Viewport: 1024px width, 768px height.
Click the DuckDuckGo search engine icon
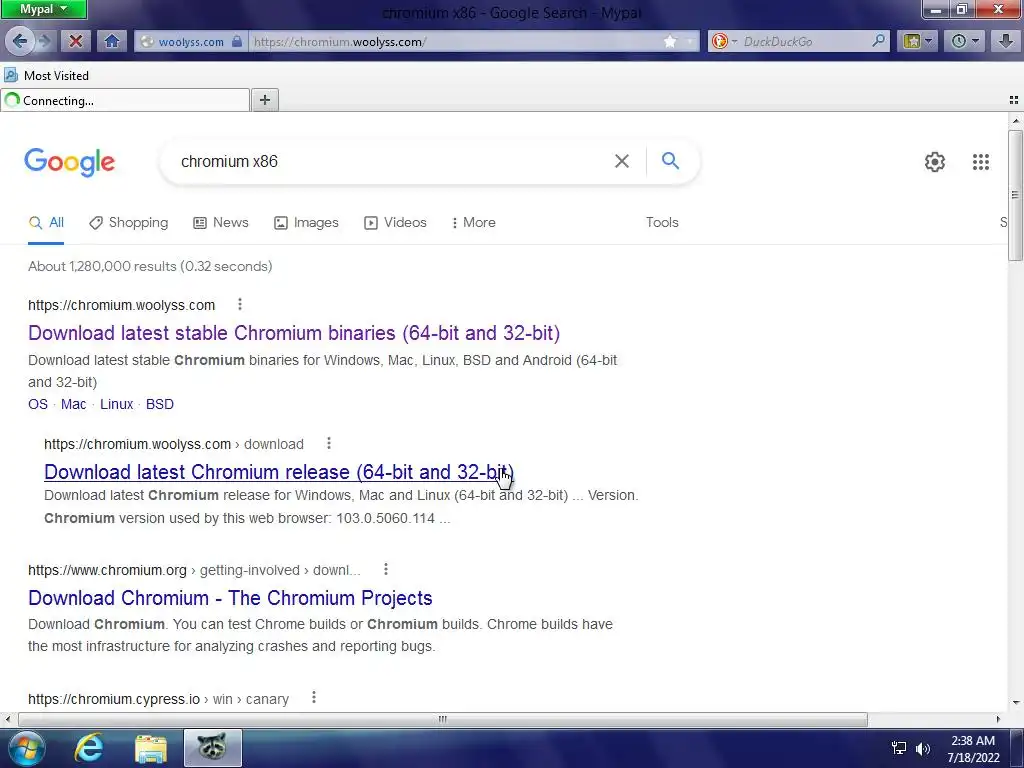tap(719, 41)
